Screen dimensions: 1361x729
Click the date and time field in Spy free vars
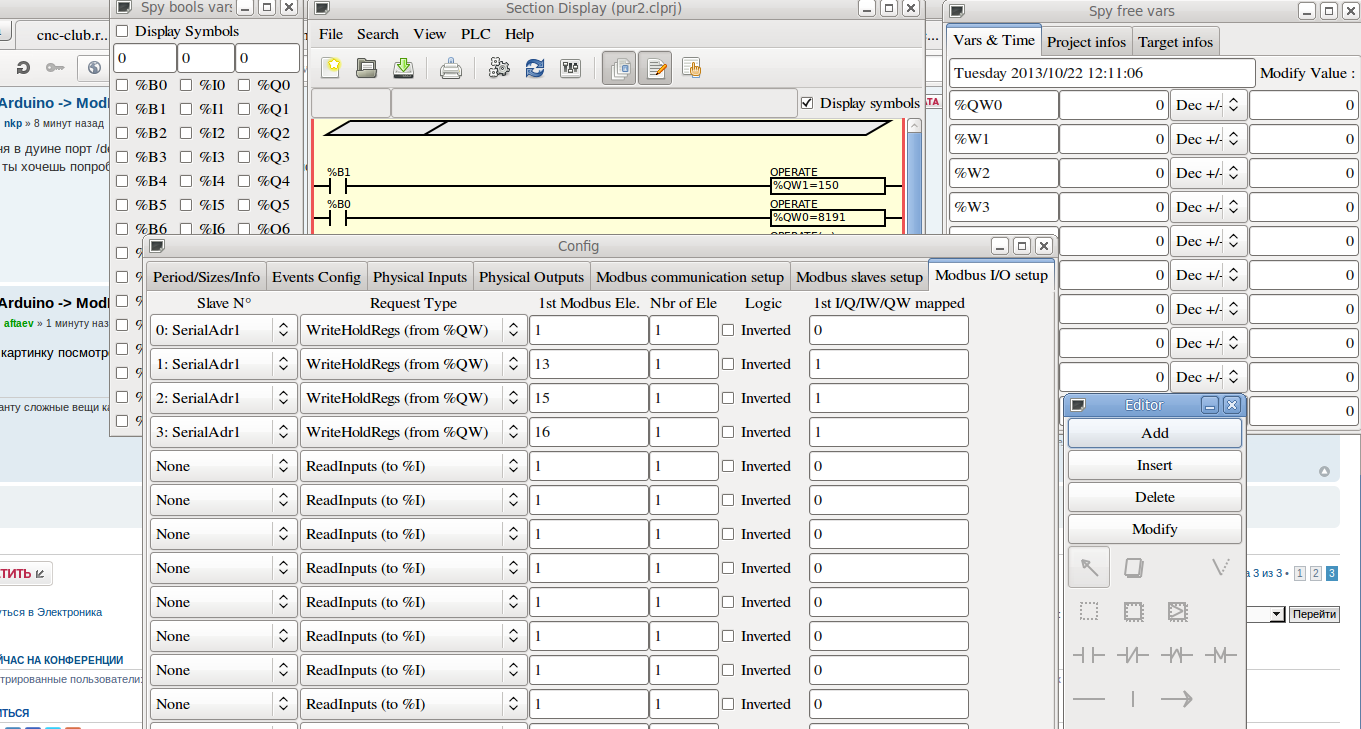point(1102,73)
